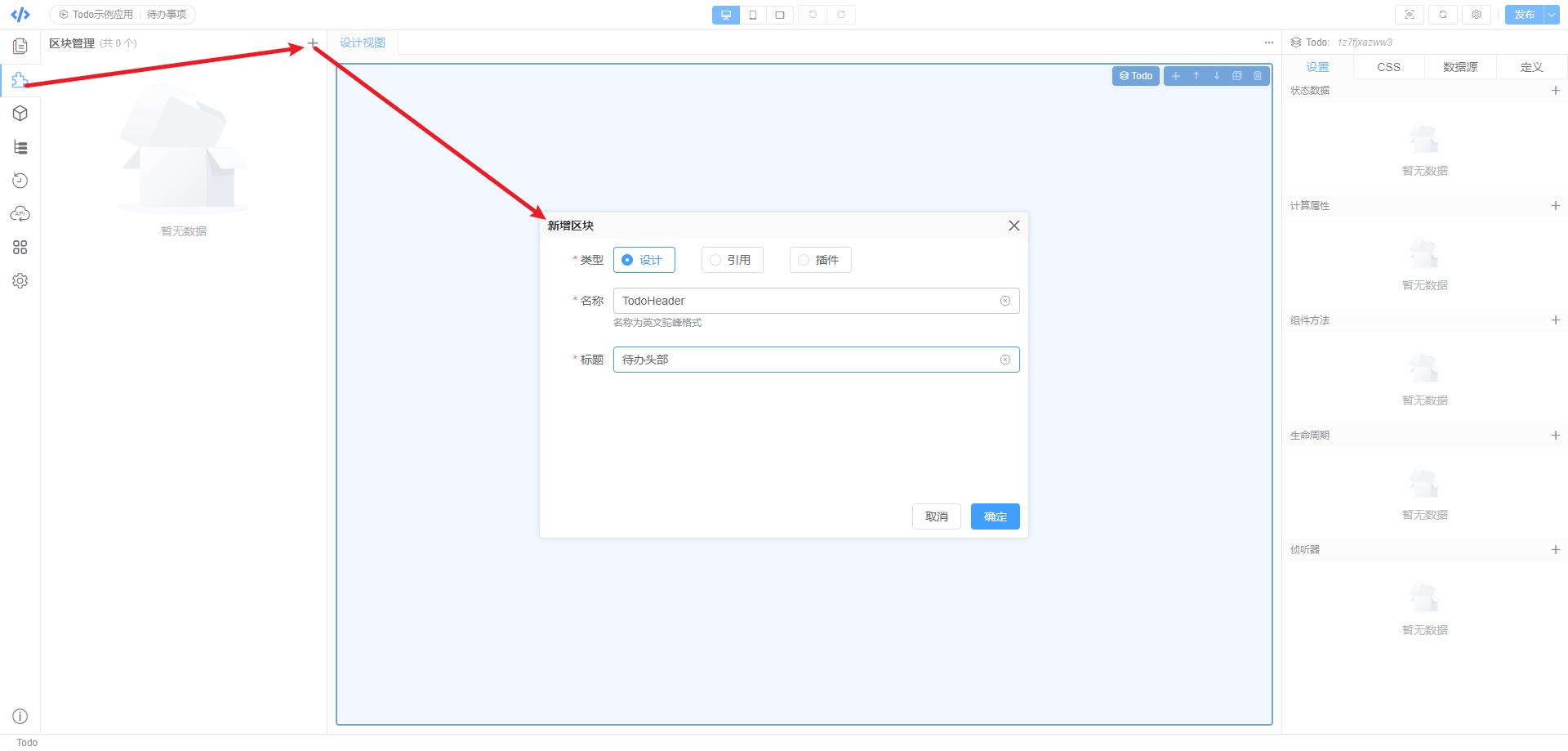Viewport: 1568px width, 751px height.
Task: Click the 确定 button in dialog
Action: (x=995, y=516)
